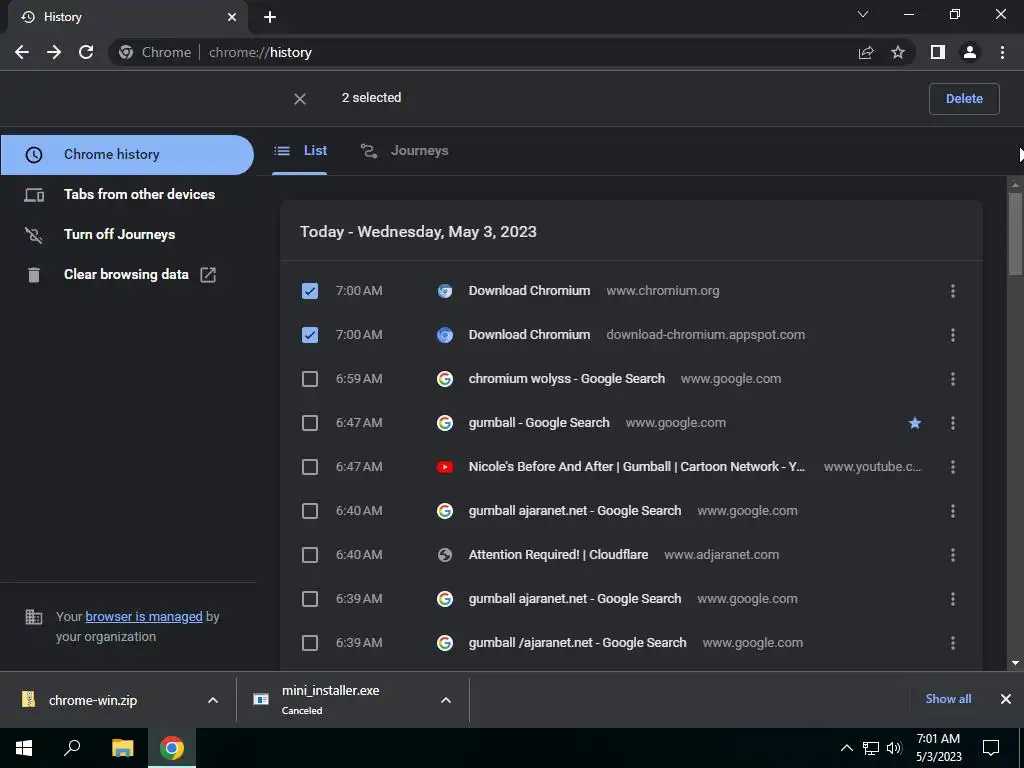The width and height of the screenshot is (1024, 768).
Task: Expand options for mini_installer.exe download
Action: (446, 700)
